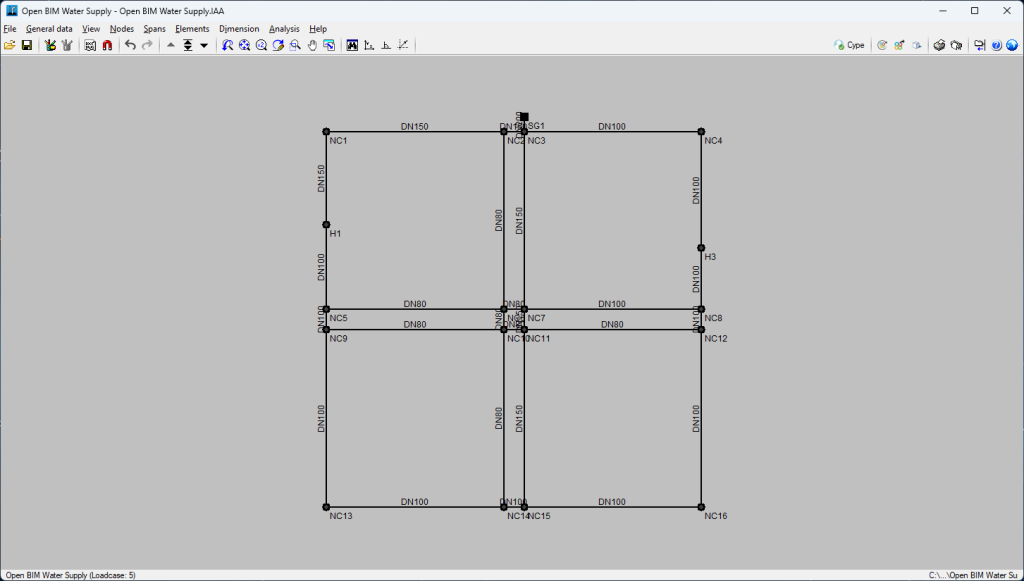Open the Analysis menu
The width and height of the screenshot is (1024, 581).
[284, 29]
